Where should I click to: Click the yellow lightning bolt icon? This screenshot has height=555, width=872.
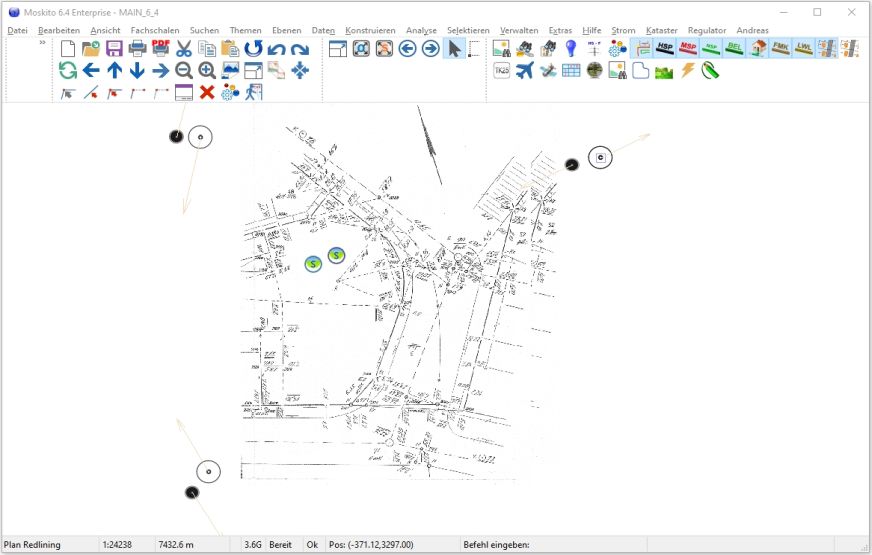[x=687, y=70]
